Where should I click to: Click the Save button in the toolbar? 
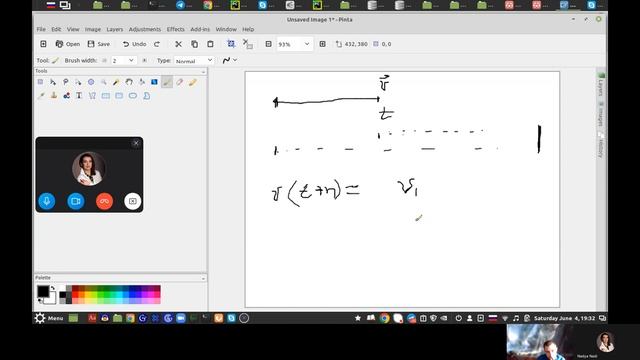click(x=99, y=44)
